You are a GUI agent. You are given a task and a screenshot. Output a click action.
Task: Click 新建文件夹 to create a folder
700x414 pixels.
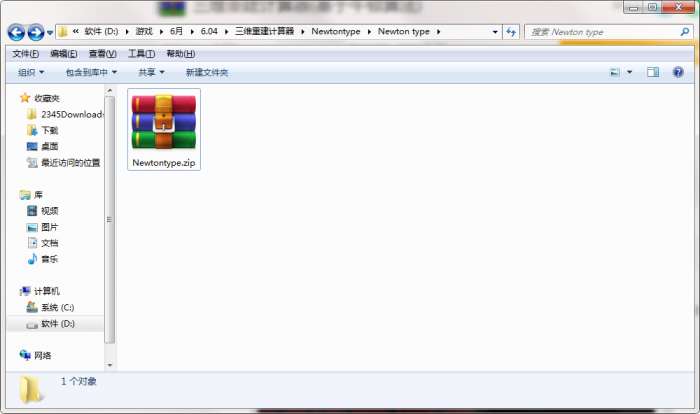(x=207, y=72)
